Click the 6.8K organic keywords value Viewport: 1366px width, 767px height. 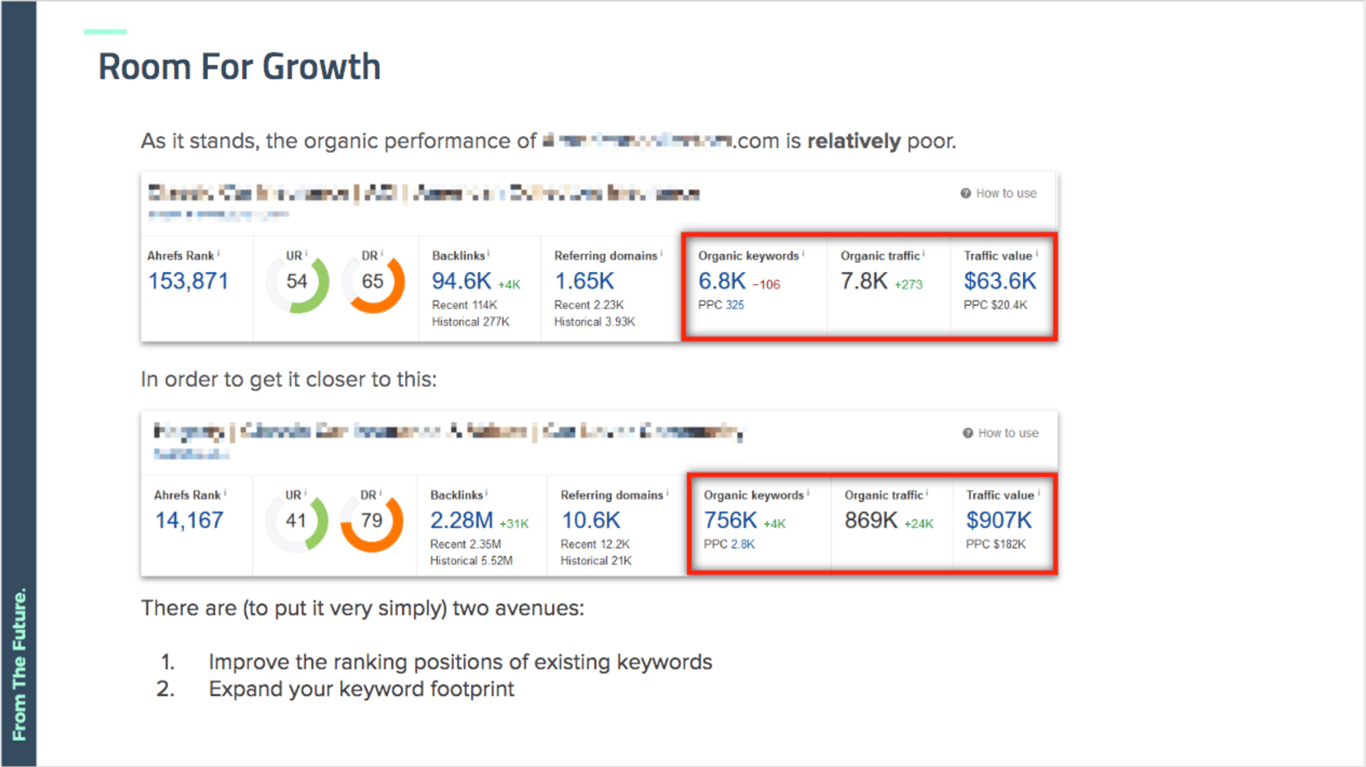point(722,281)
